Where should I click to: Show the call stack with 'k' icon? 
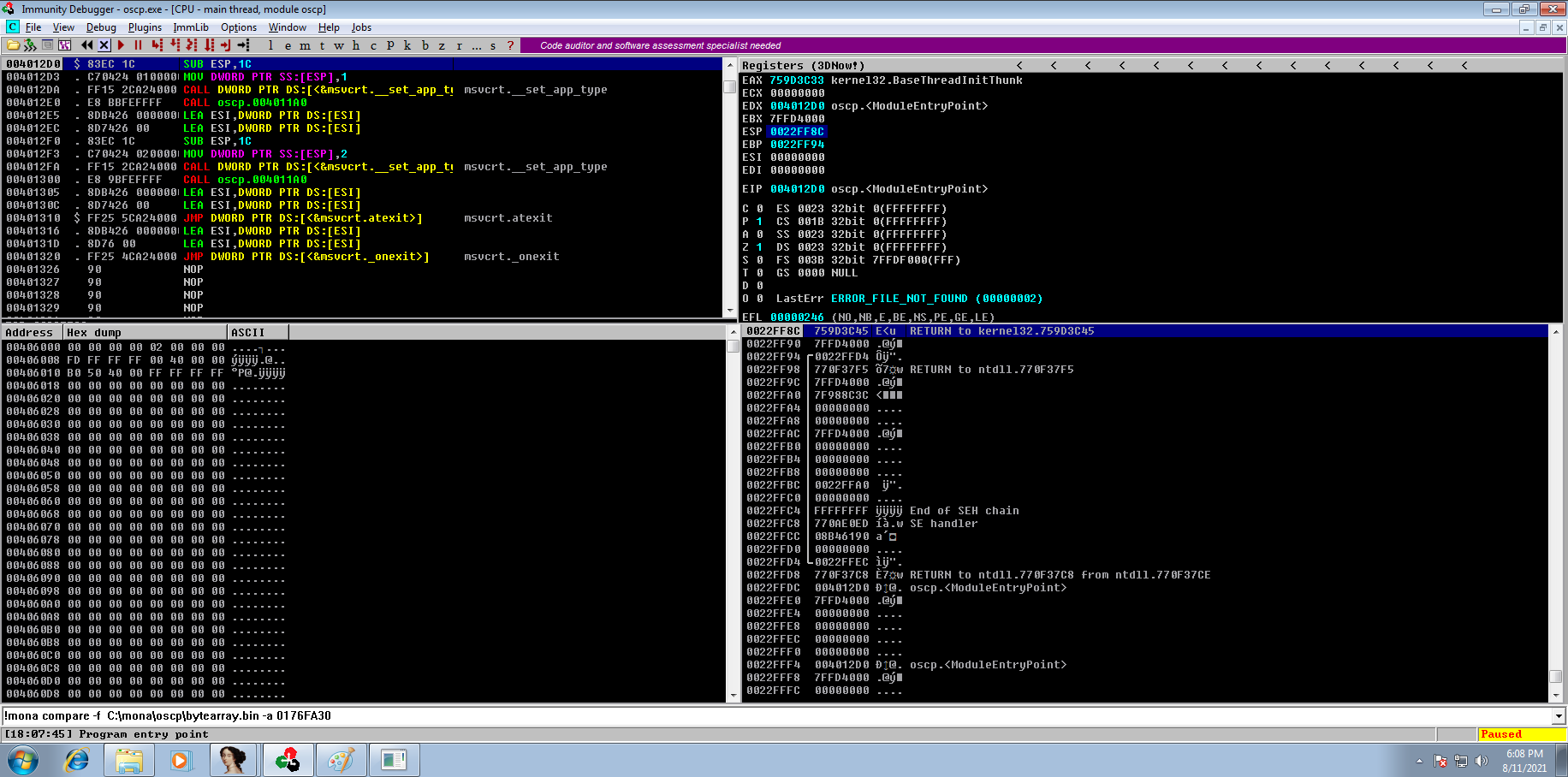click(407, 45)
